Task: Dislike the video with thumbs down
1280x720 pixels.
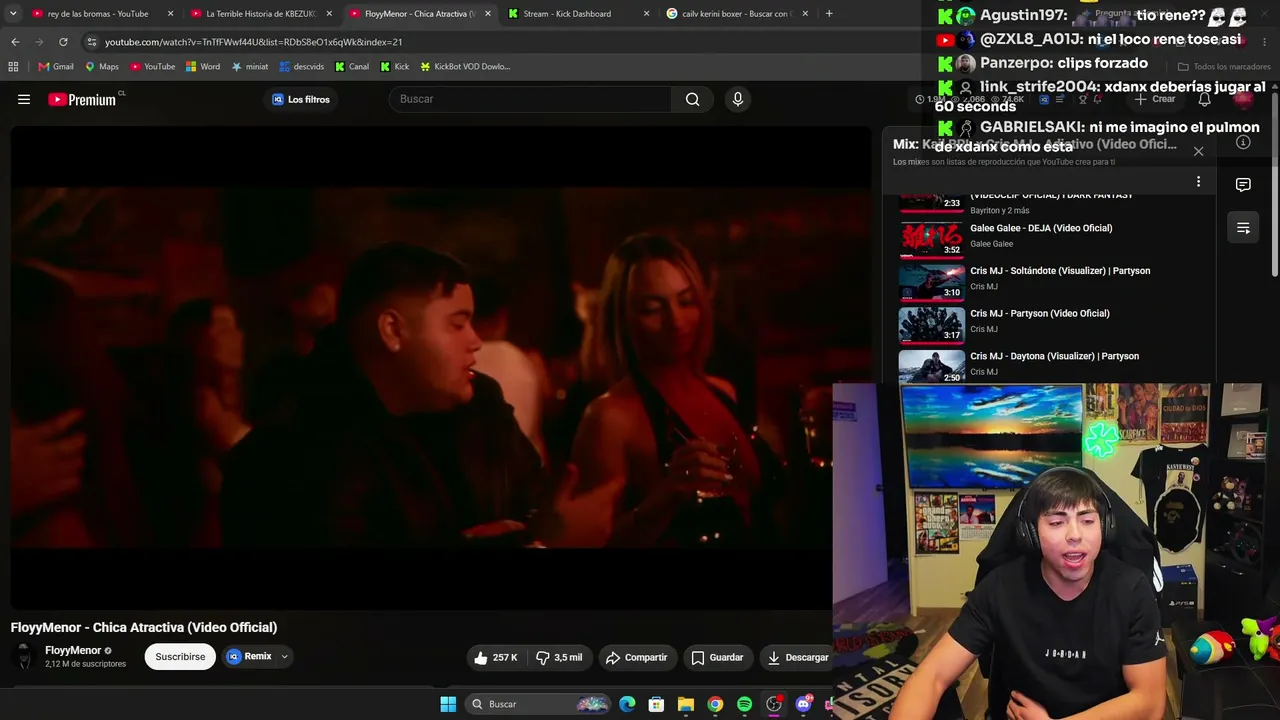Action: click(x=559, y=657)
